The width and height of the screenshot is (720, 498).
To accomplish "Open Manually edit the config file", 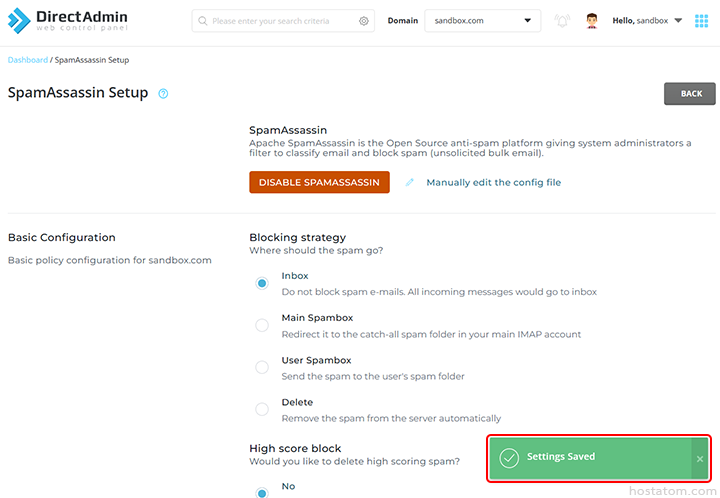I will 493,183.
